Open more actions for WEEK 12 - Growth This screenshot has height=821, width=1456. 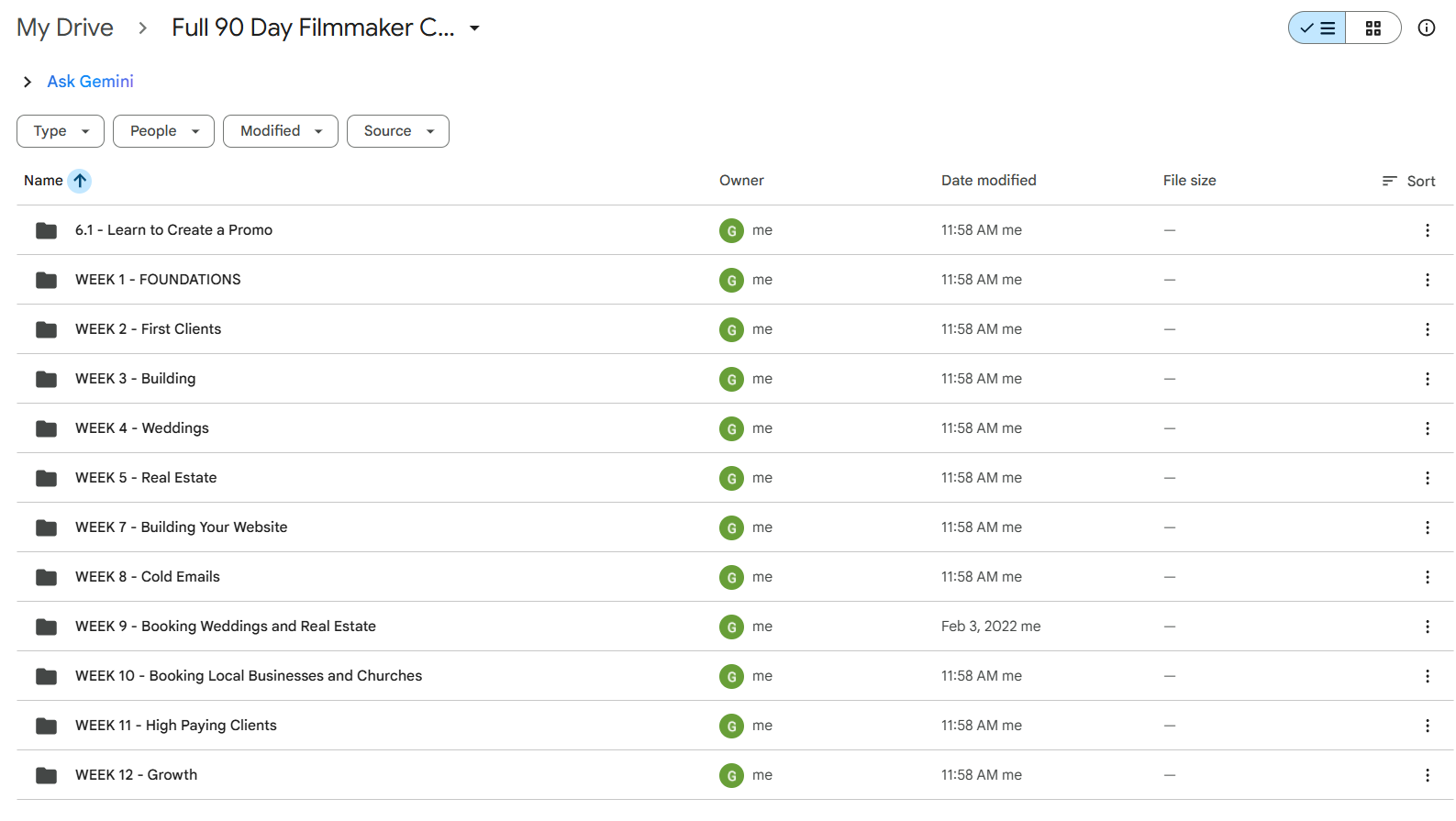[x=1428, y=775]
